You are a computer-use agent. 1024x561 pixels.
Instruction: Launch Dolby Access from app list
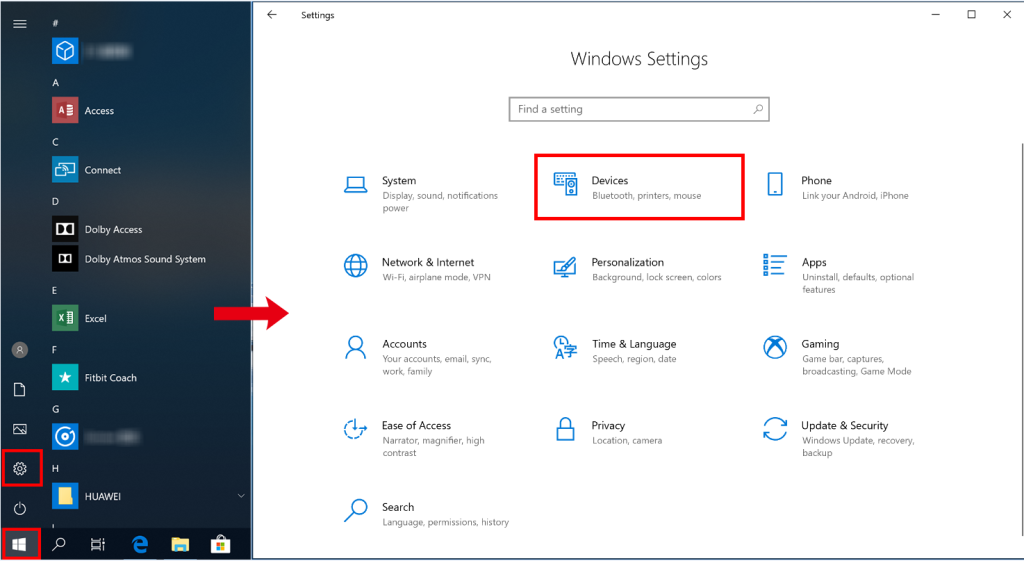[x=112, y=229]
